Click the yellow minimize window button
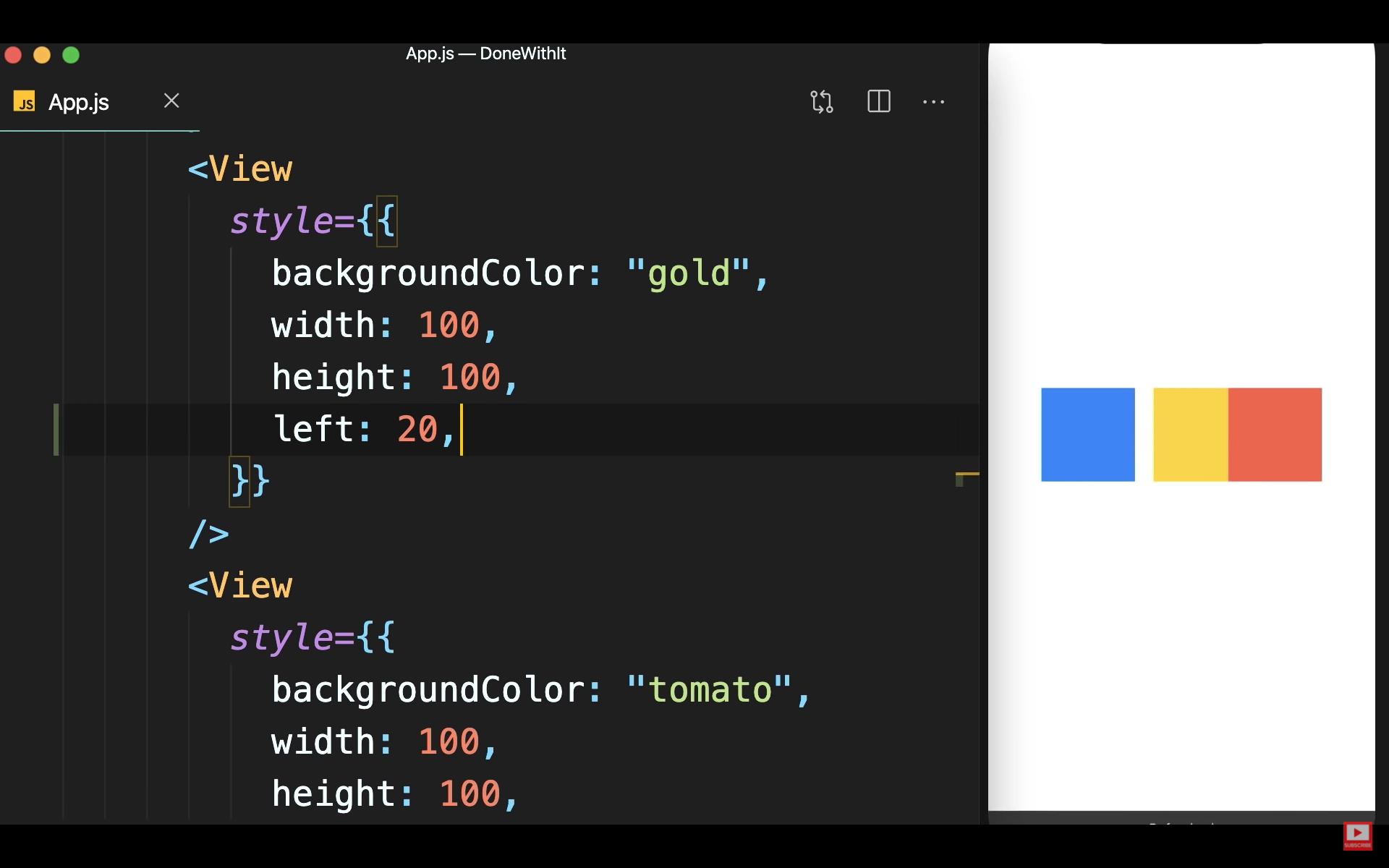The width and height of the screenshot is (1389, 868). [x=42, y=55]
